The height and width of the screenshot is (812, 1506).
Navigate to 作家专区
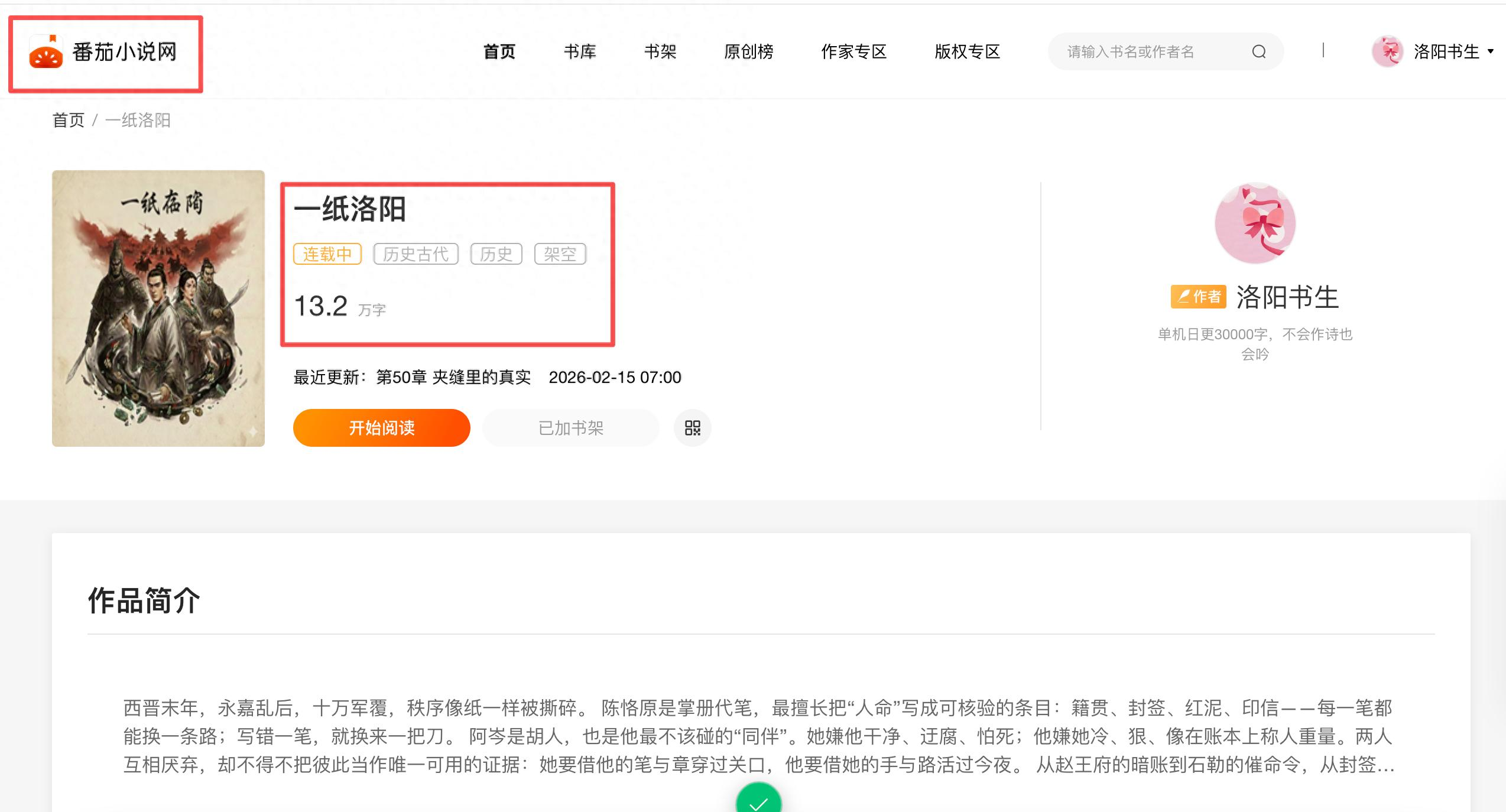click(853, 52)
